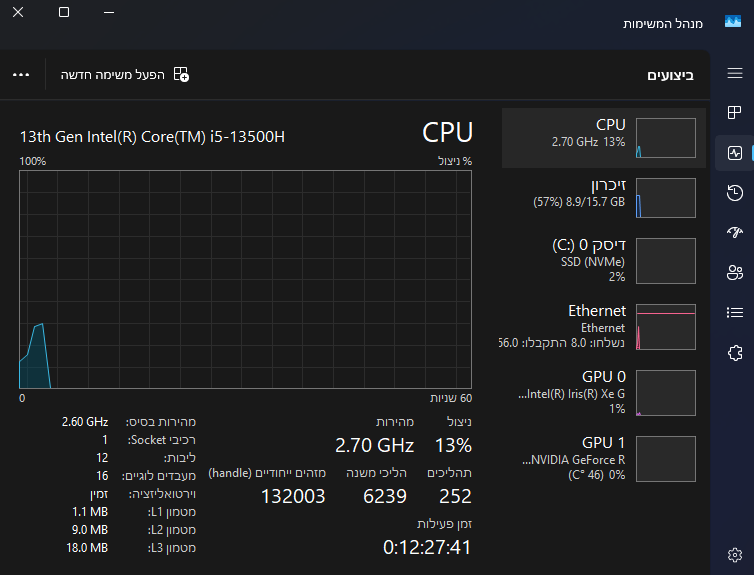The image size is (754, 575).
Task: Click the i5-13500H processor name
Action: tap(152, 137)
